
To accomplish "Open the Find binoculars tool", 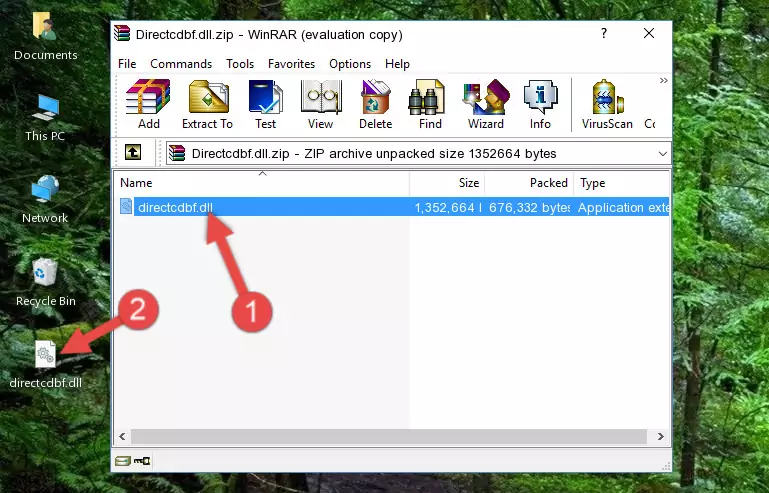I will 430,104.
